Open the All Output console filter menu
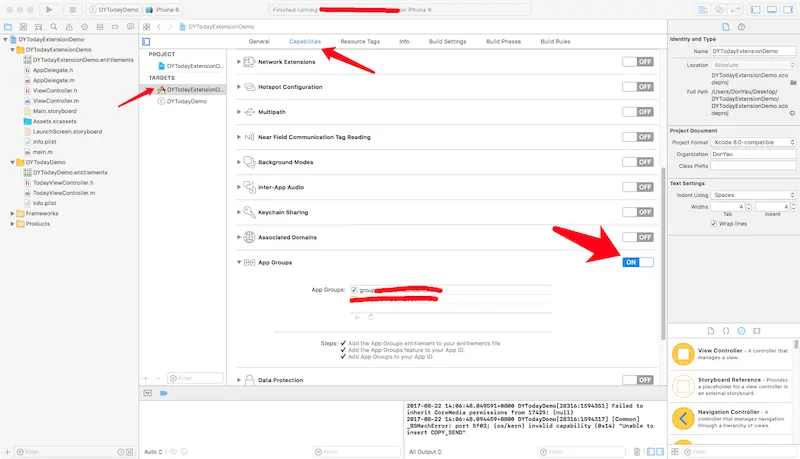The width and height of the screenshot is (800, 459). (x=425, y=452)
